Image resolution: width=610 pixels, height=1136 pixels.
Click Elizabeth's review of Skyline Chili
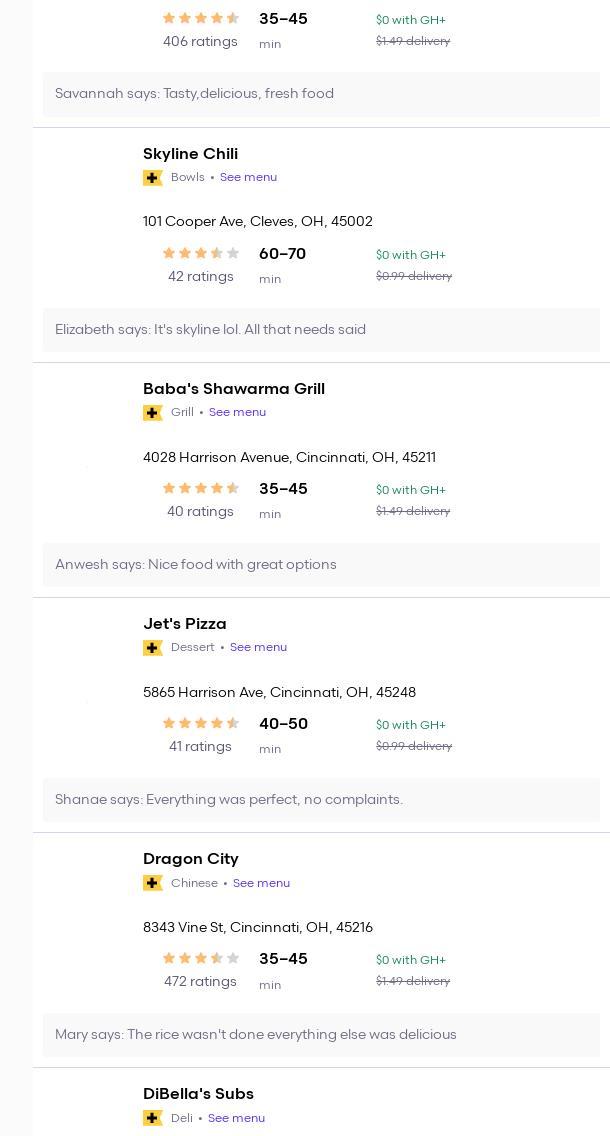[x=210, y=329]
